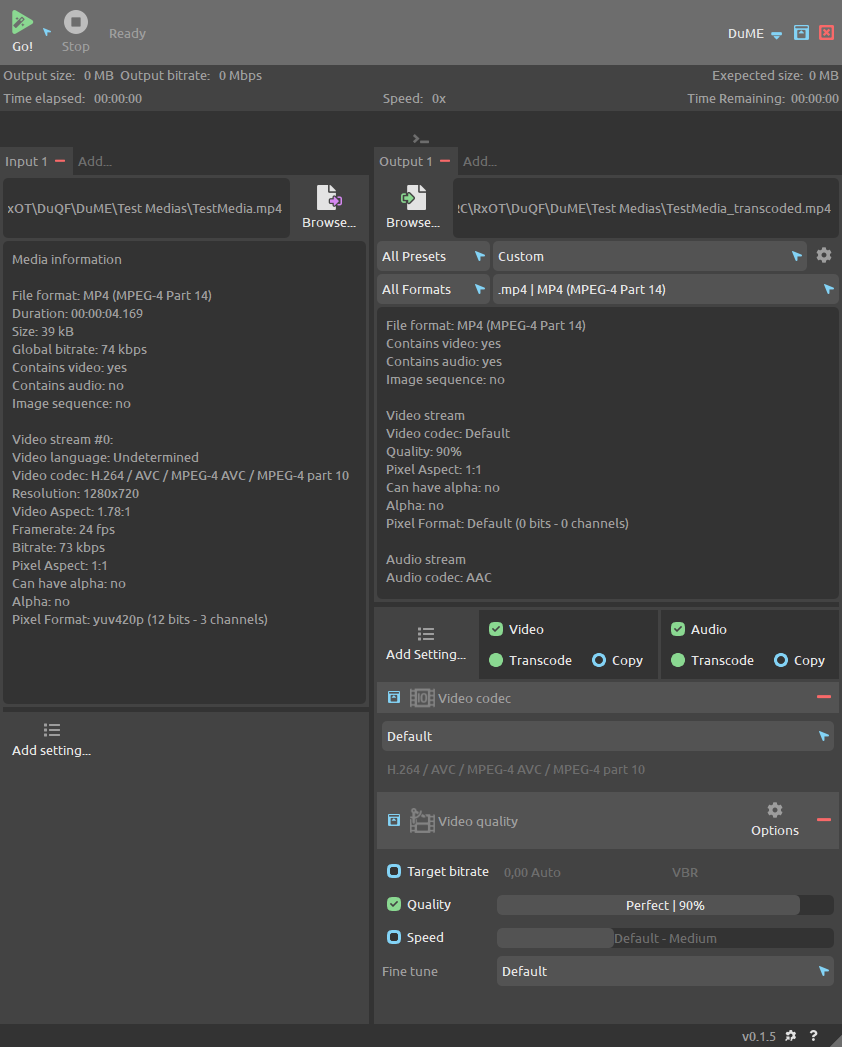Enable the Speed checkbox

click(x=394, y=937)
